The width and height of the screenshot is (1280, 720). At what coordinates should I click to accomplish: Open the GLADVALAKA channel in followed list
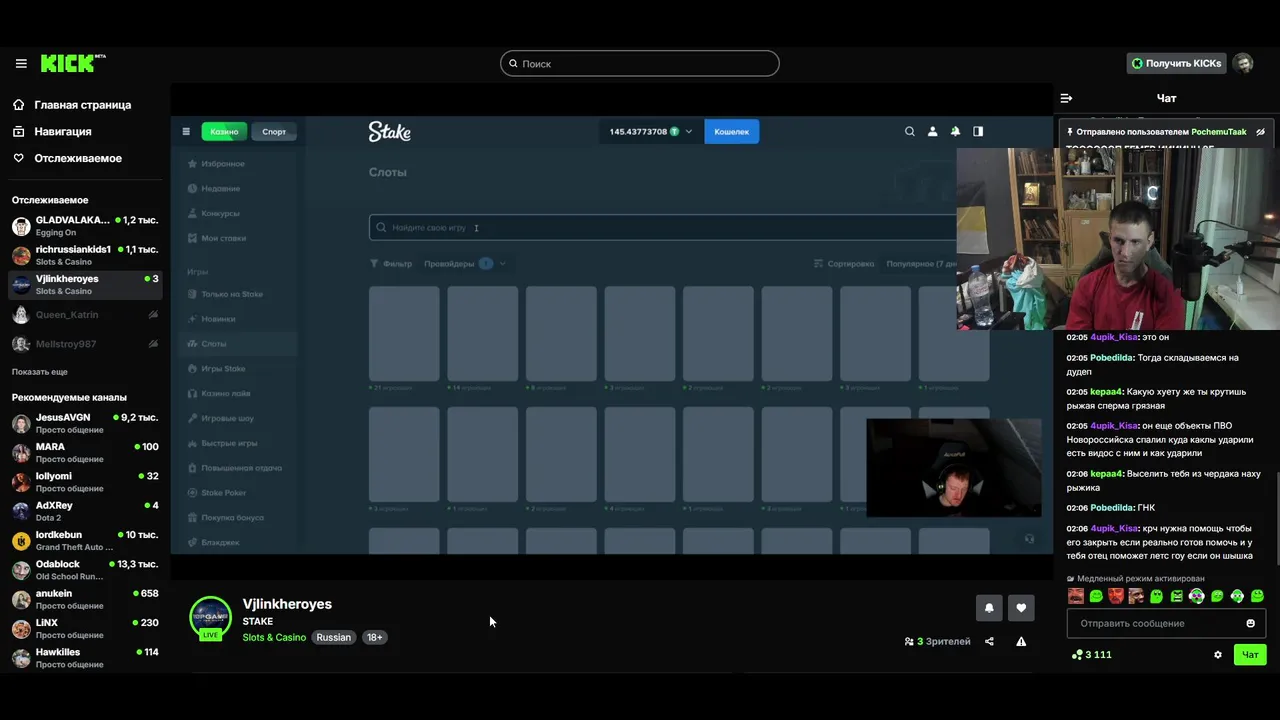tap(85, 226)
